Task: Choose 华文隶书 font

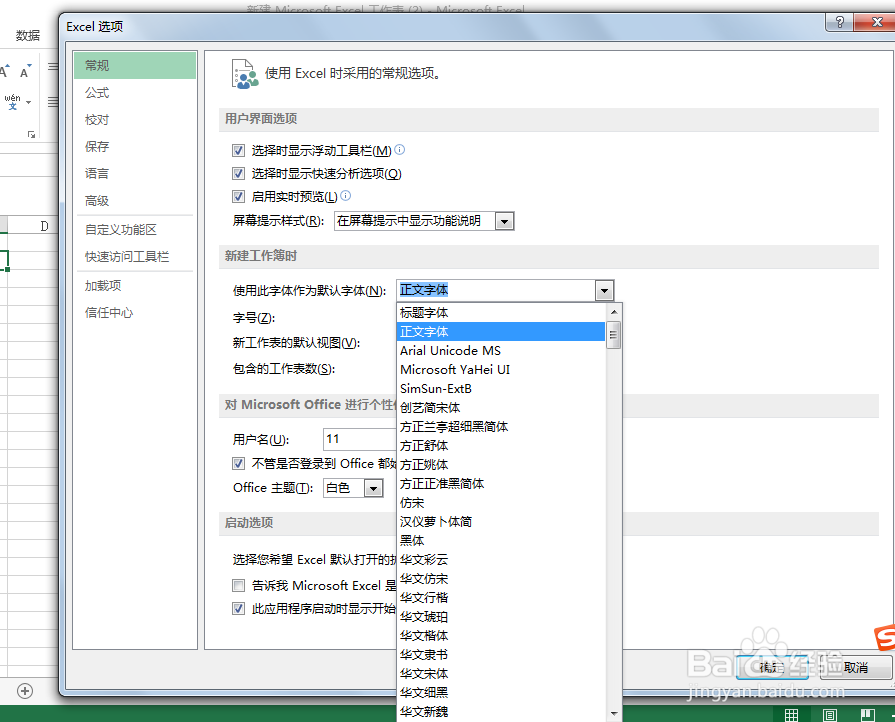Action: (x=501, y=654)
